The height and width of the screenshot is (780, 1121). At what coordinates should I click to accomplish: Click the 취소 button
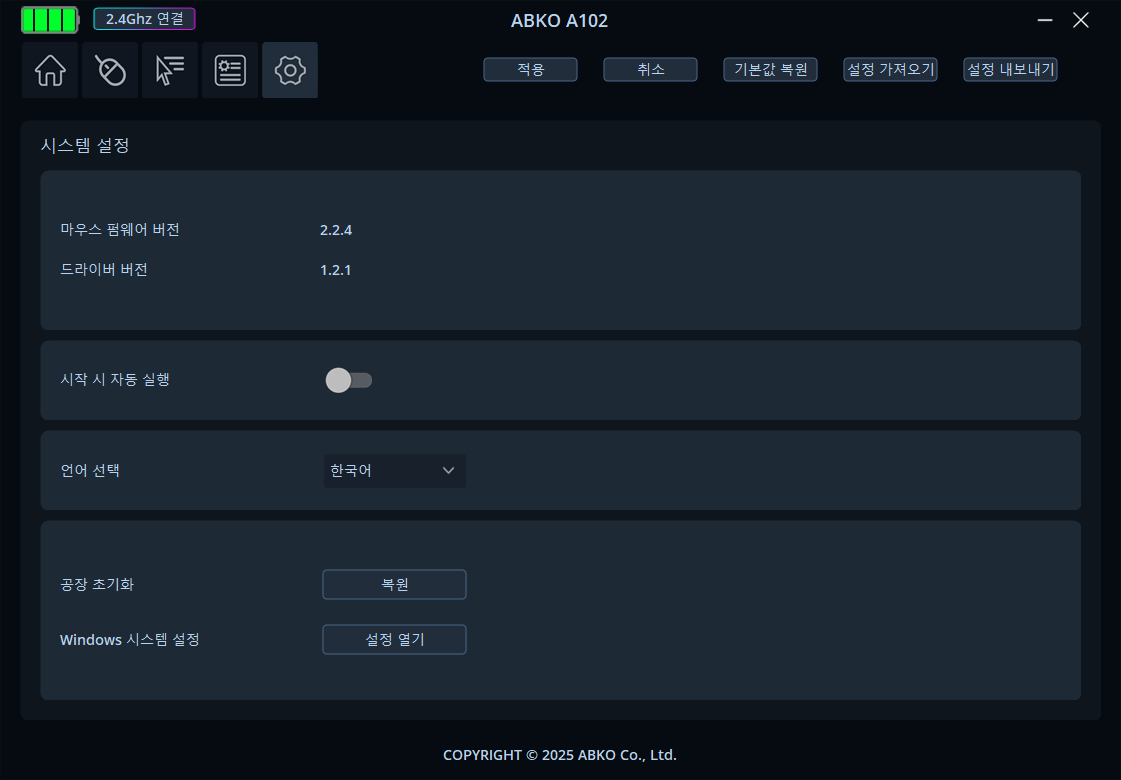point(651,69)
